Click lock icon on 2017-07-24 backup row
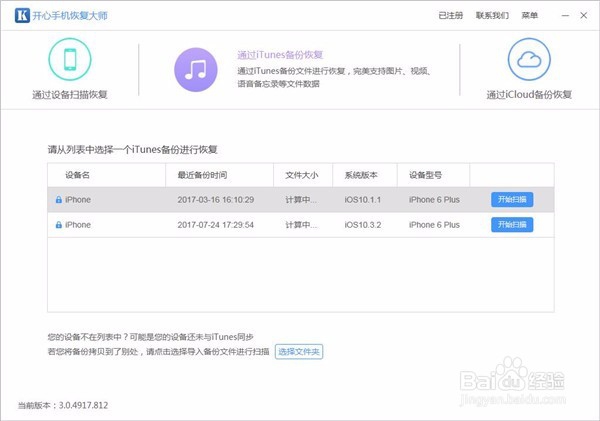This screenshot has width=600, height=421. (x=59, y=225)
